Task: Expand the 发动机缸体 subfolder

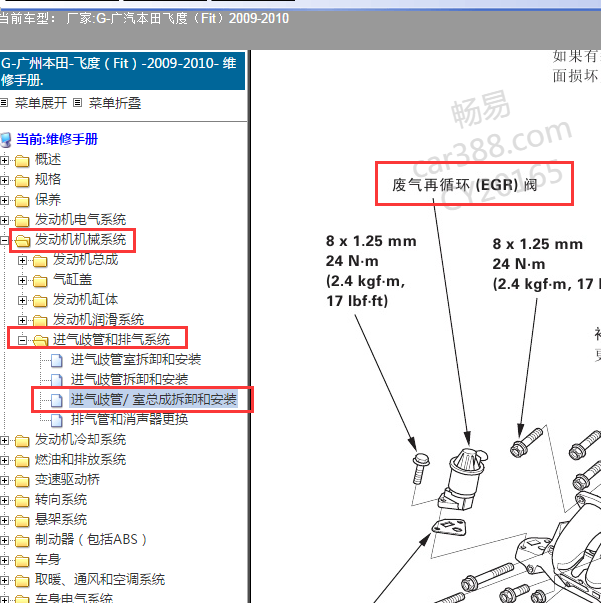Action: [x=22, y=300]
